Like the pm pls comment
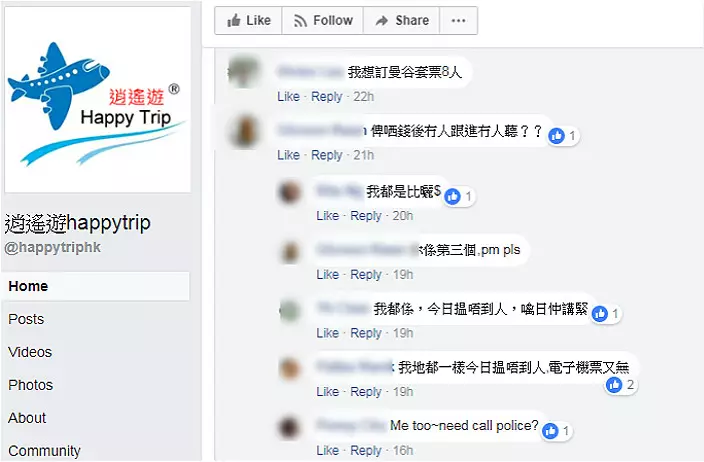The width and height of the screenshot is (704, 462). point(327,274)
